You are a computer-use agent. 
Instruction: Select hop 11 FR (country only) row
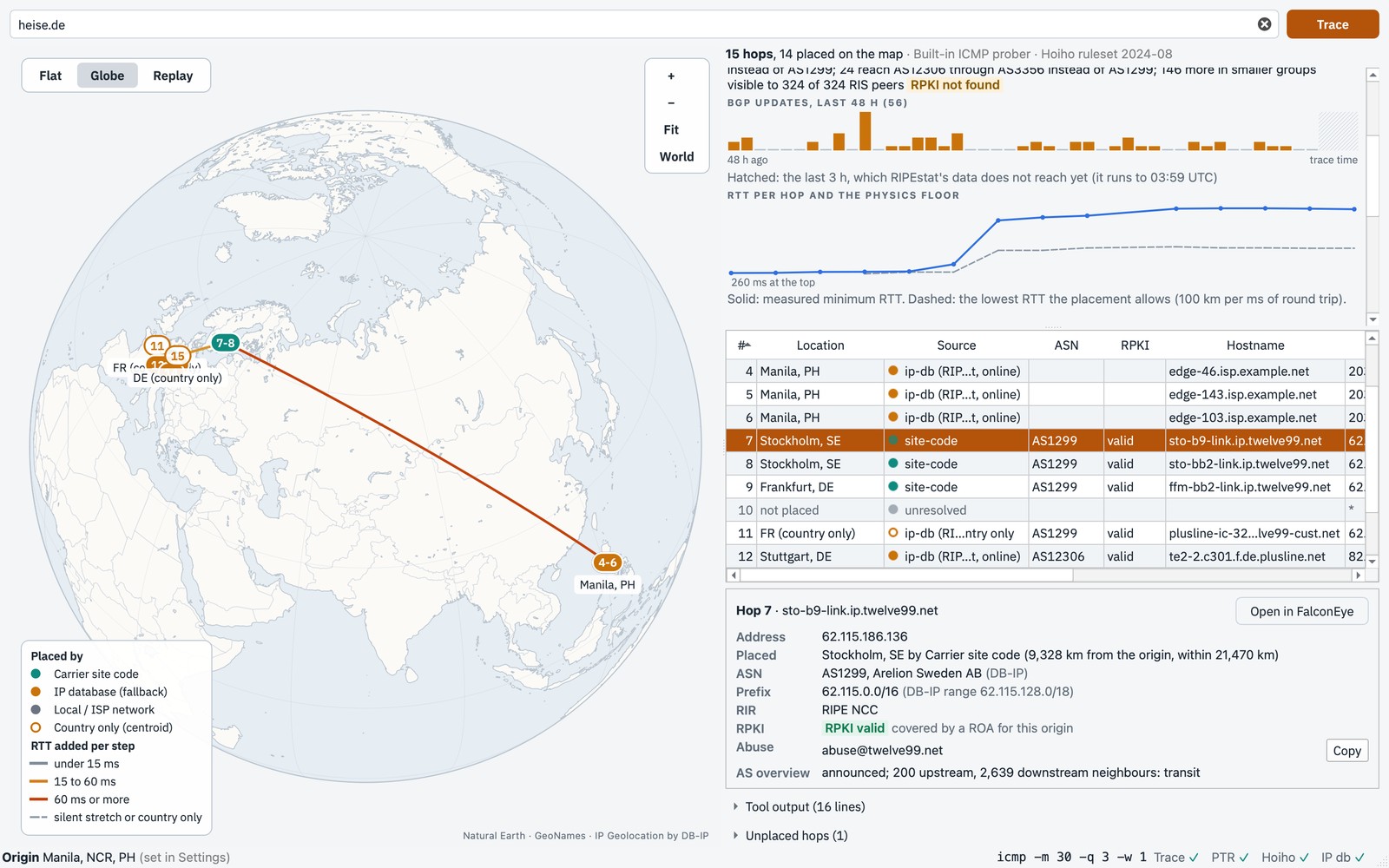click(1045, 533)
